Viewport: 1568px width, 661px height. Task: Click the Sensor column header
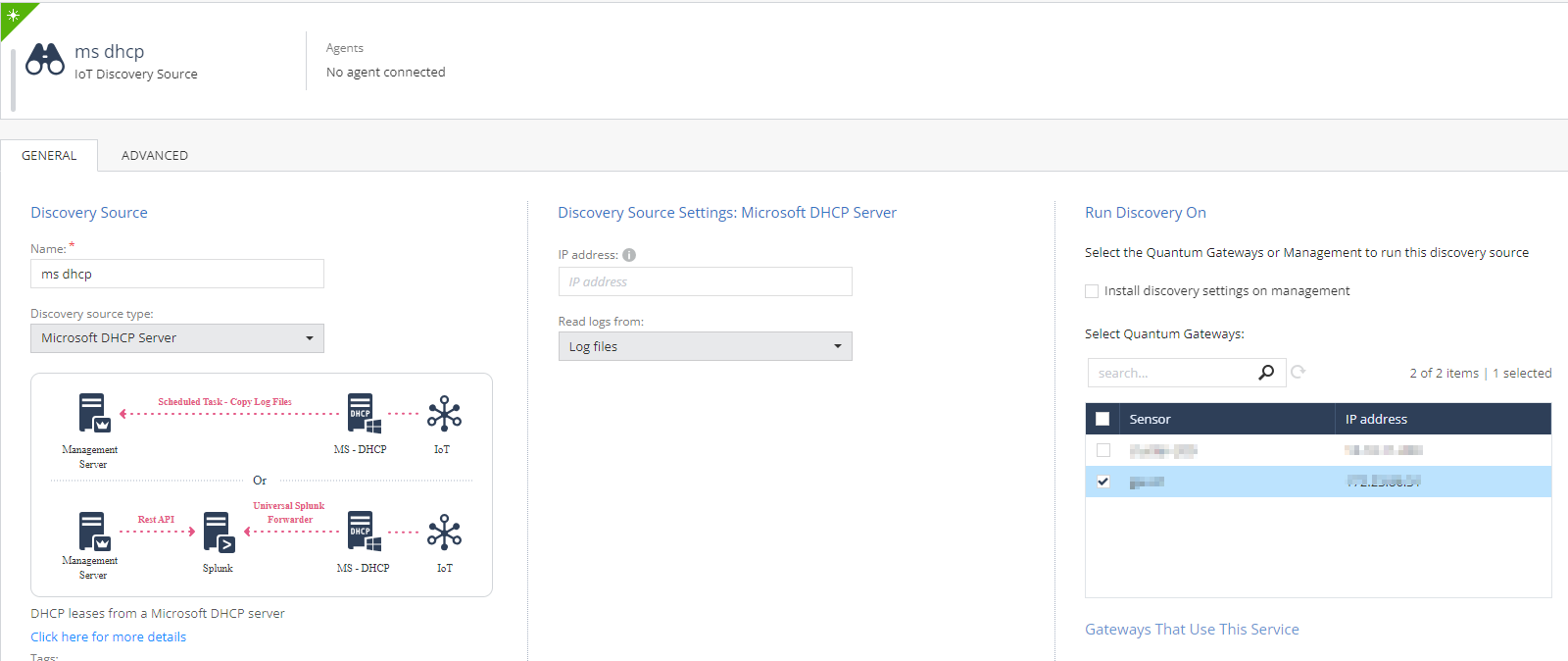point(1226,419)
